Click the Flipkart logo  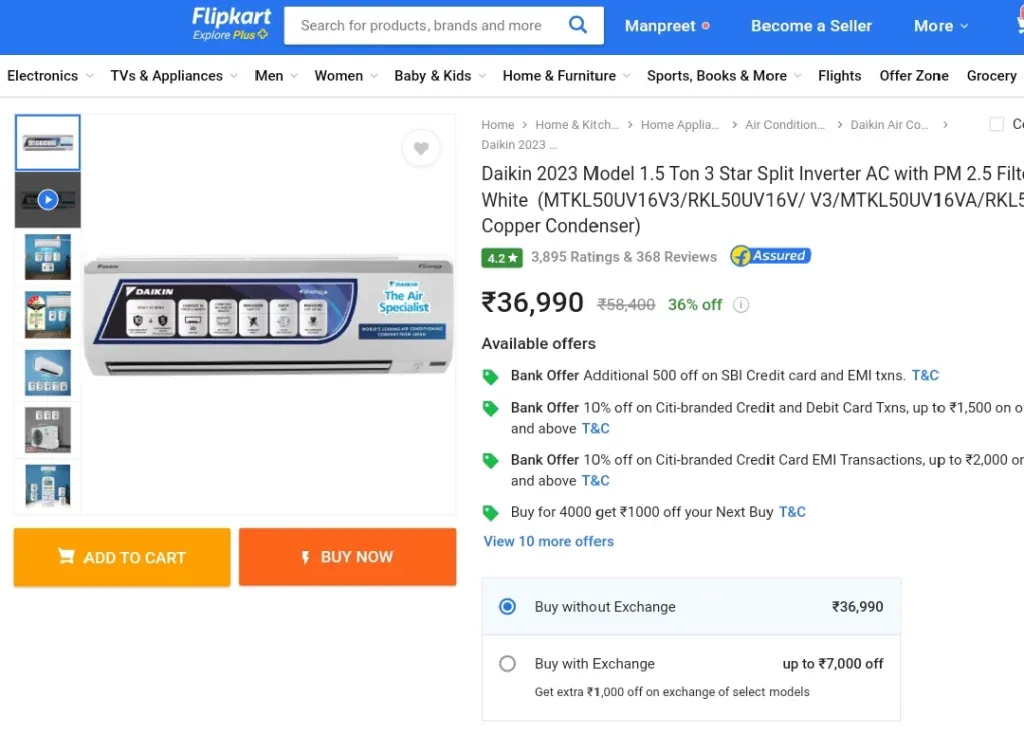231,24
